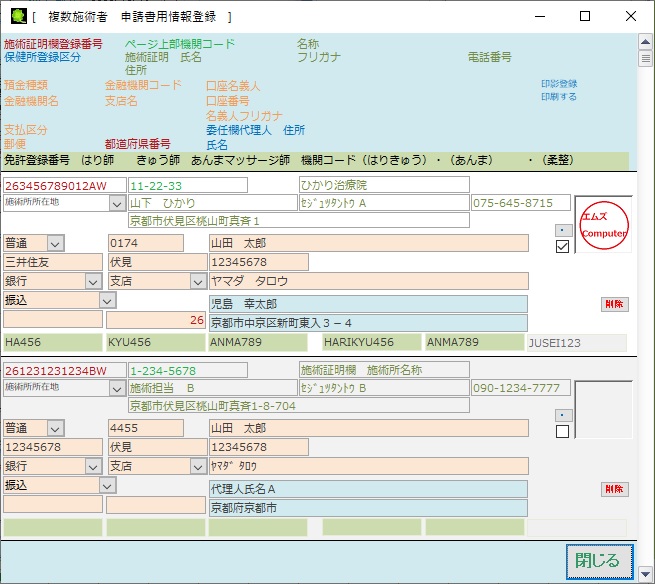The image size is (655, 584).
Task: Click the 0174 bank code field
Action: [x=146, y=243]
